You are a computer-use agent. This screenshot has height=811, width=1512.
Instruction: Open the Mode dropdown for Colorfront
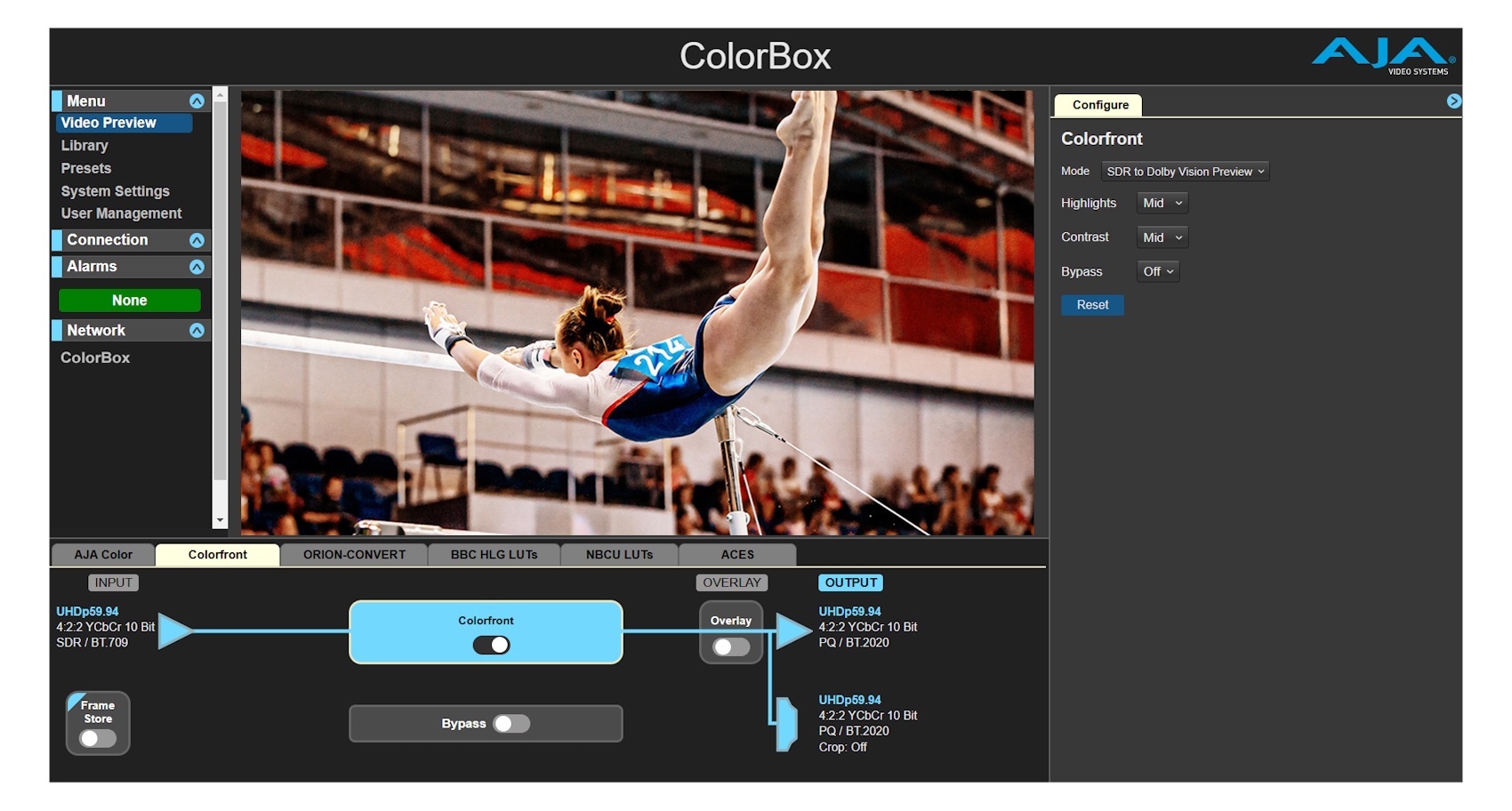click(x=1185, y=172)
